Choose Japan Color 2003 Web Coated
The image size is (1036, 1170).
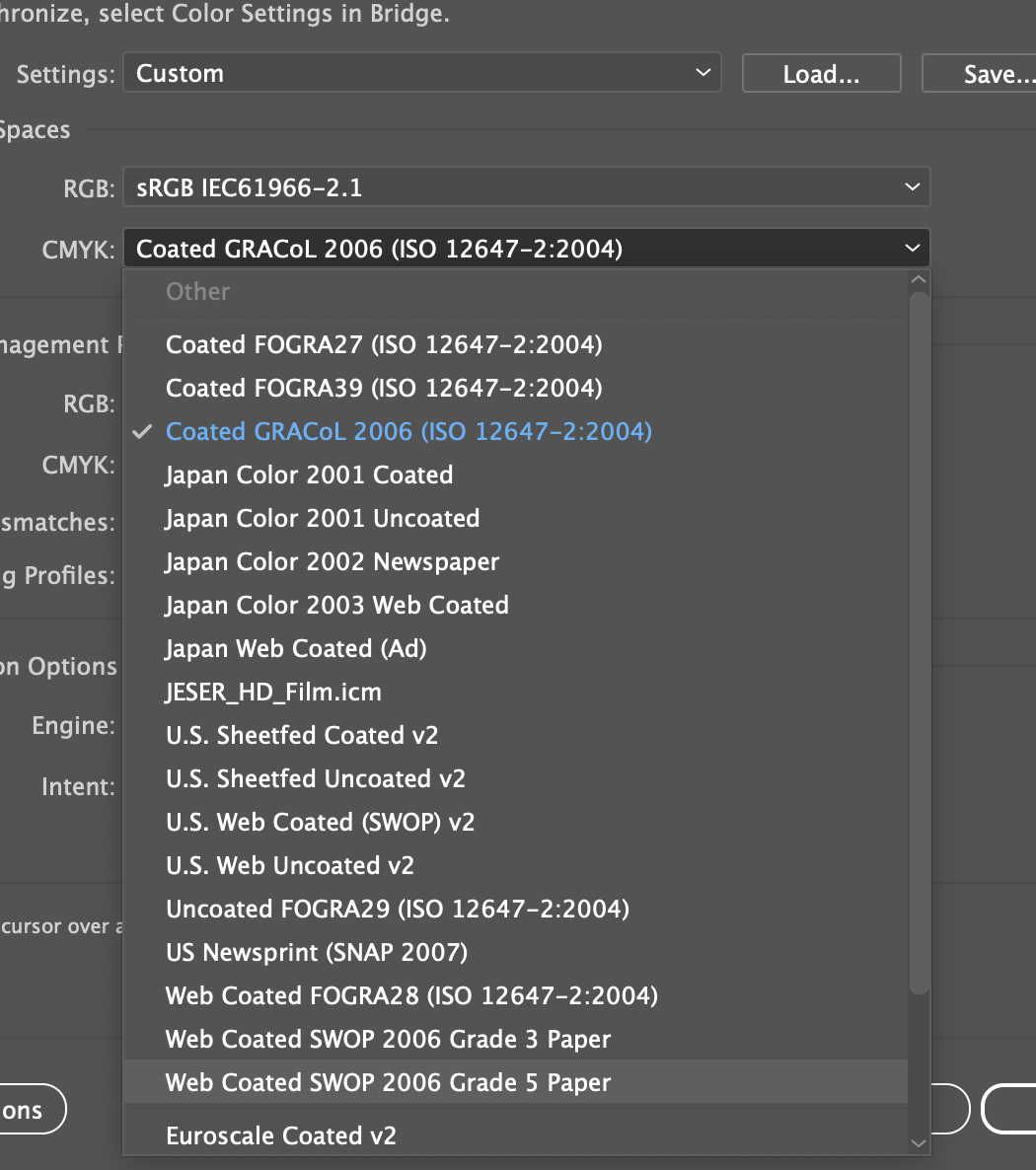(516, 605)
